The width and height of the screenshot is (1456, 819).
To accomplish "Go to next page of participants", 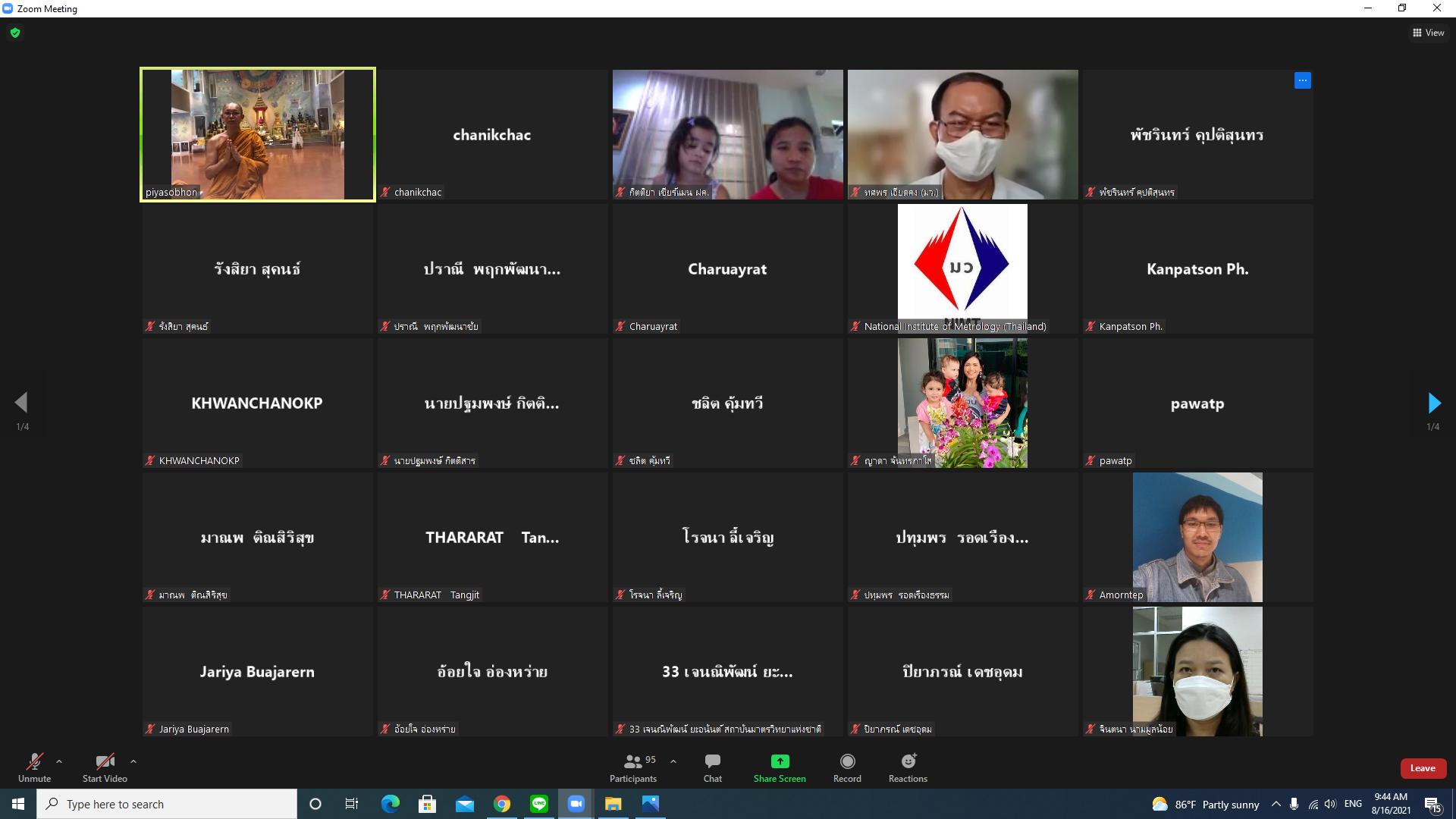I will click(1433, 403).
